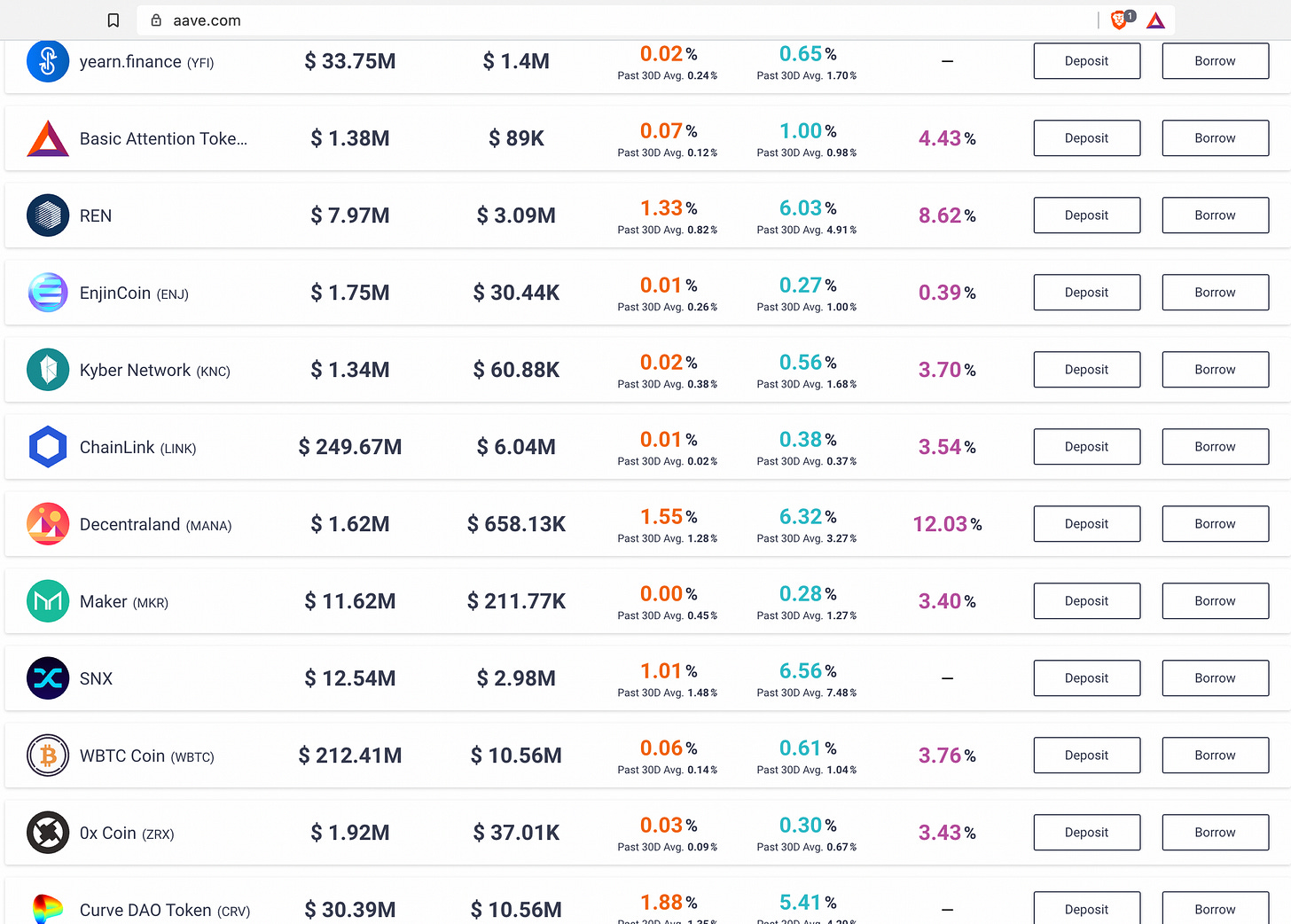Click the WBTC Coin bitcoin icon
The image size is (1291, 924).
(48, 756)
